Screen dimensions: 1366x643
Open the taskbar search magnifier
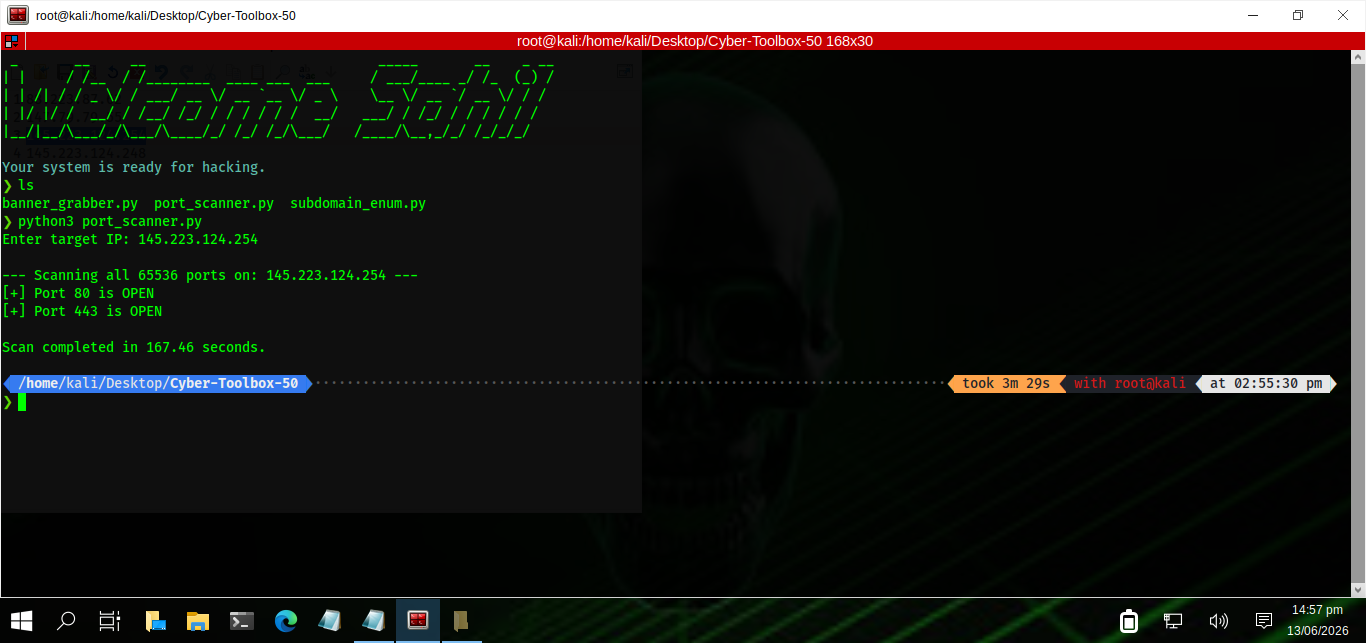[66, 621]
